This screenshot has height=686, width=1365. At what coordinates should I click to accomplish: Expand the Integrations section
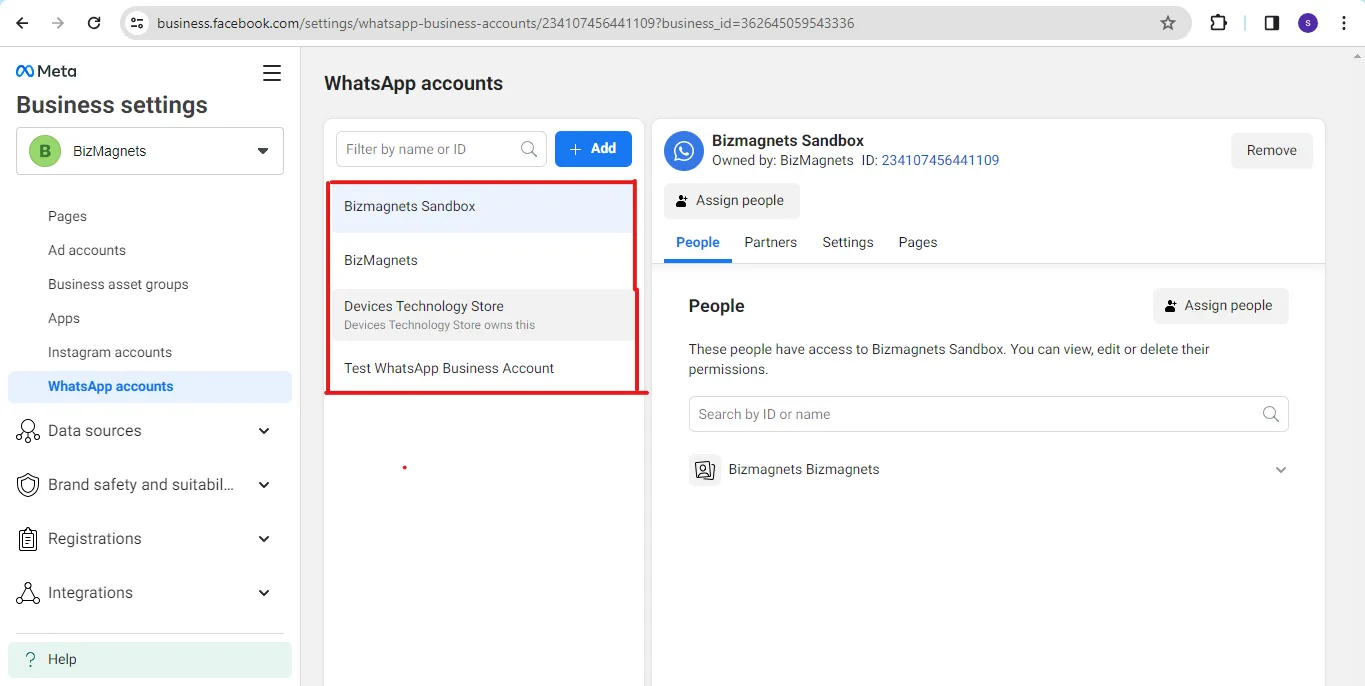pos(264,593)
